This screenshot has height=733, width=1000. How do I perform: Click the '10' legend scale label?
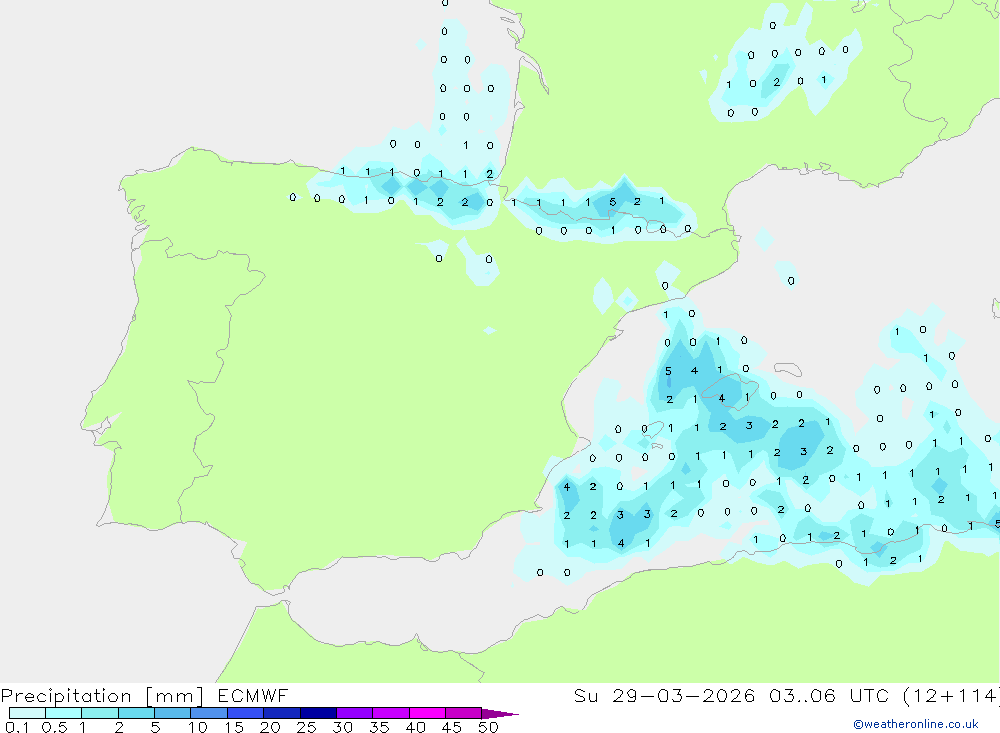pyautogui.click(x=197, y=727)
